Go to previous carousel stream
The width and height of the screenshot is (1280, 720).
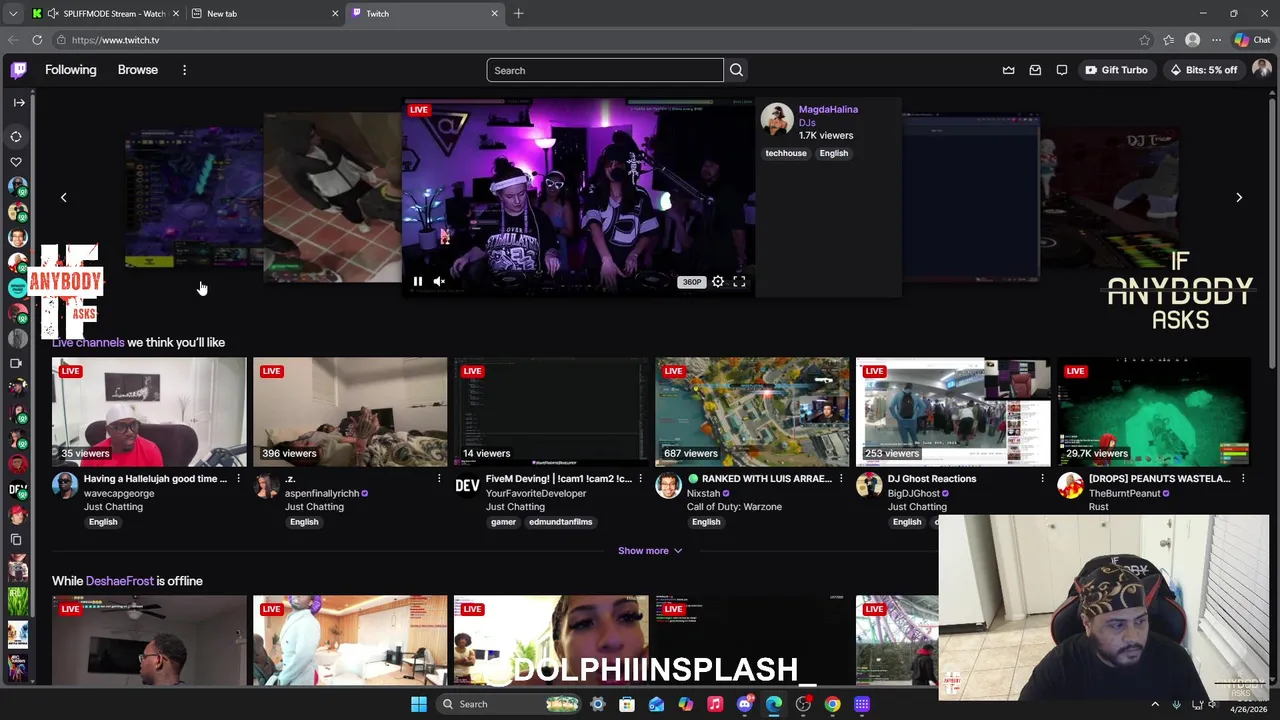tap(63, 198)
